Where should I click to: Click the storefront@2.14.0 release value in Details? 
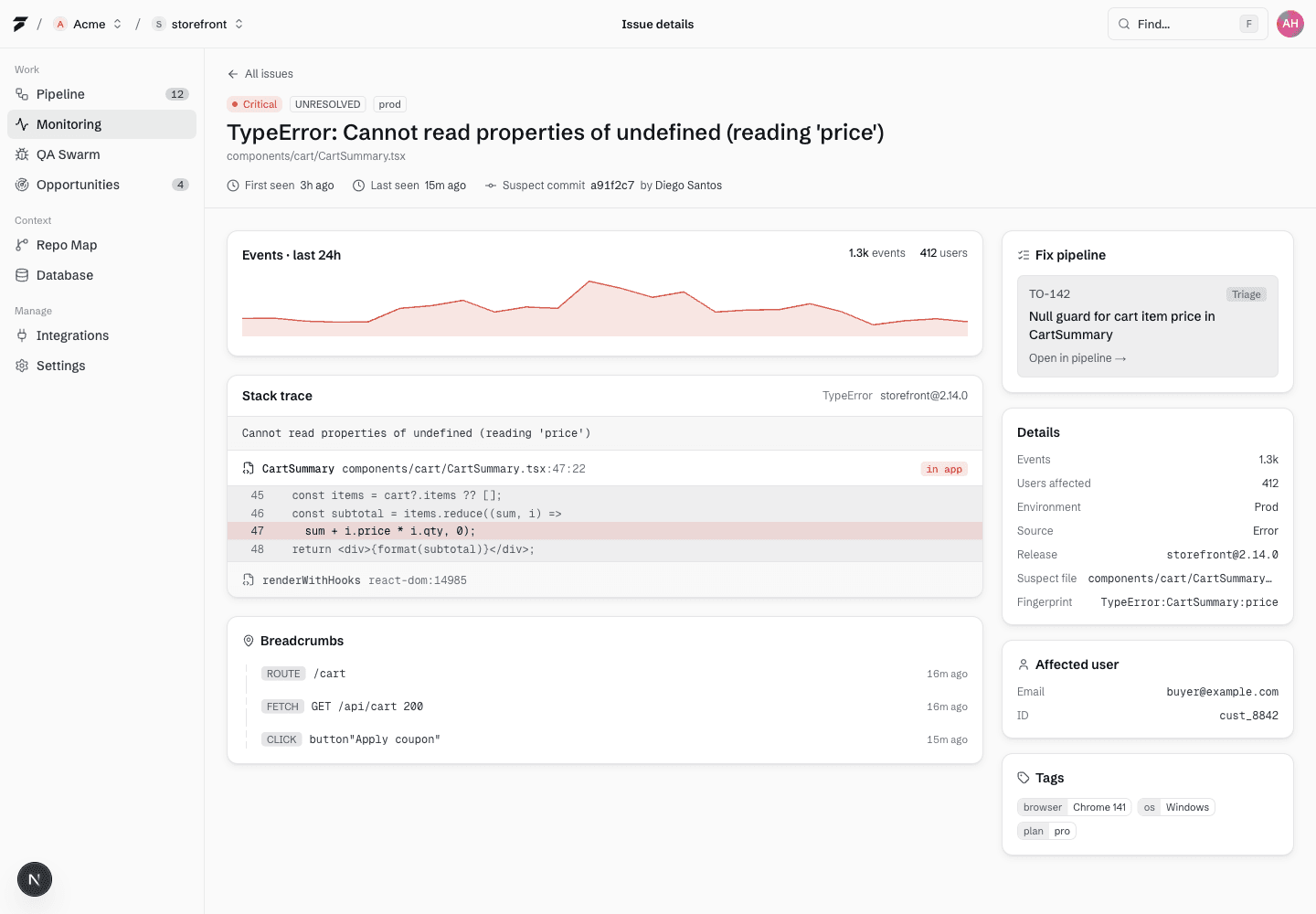1222,555
